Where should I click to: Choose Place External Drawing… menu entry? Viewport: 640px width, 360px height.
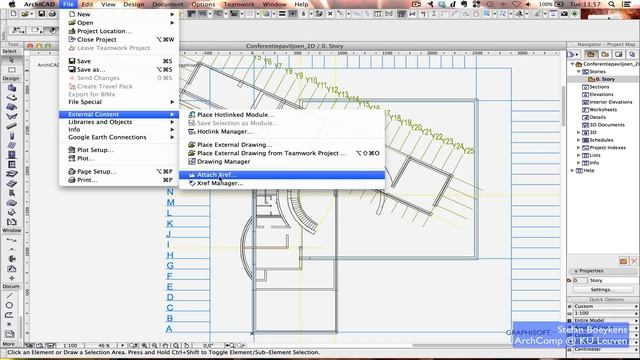point(282,144)
